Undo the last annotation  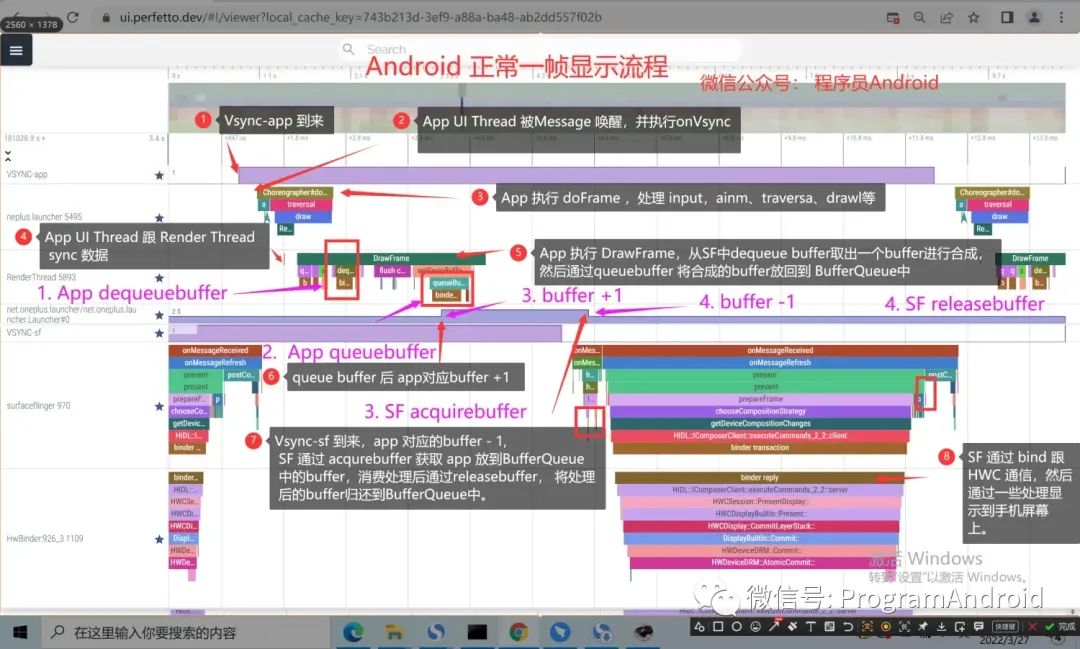pos(848,627)
